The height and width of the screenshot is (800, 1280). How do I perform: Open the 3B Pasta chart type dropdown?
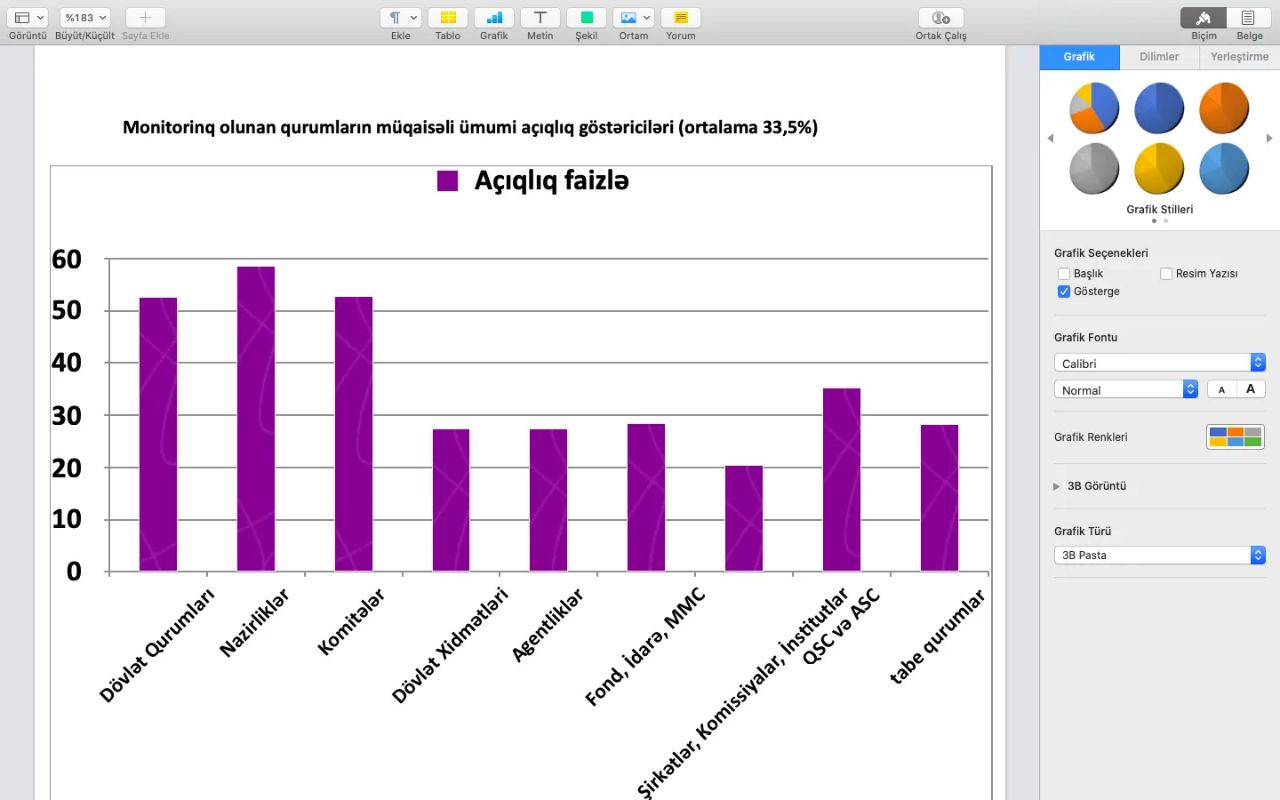coord(1159,555)
